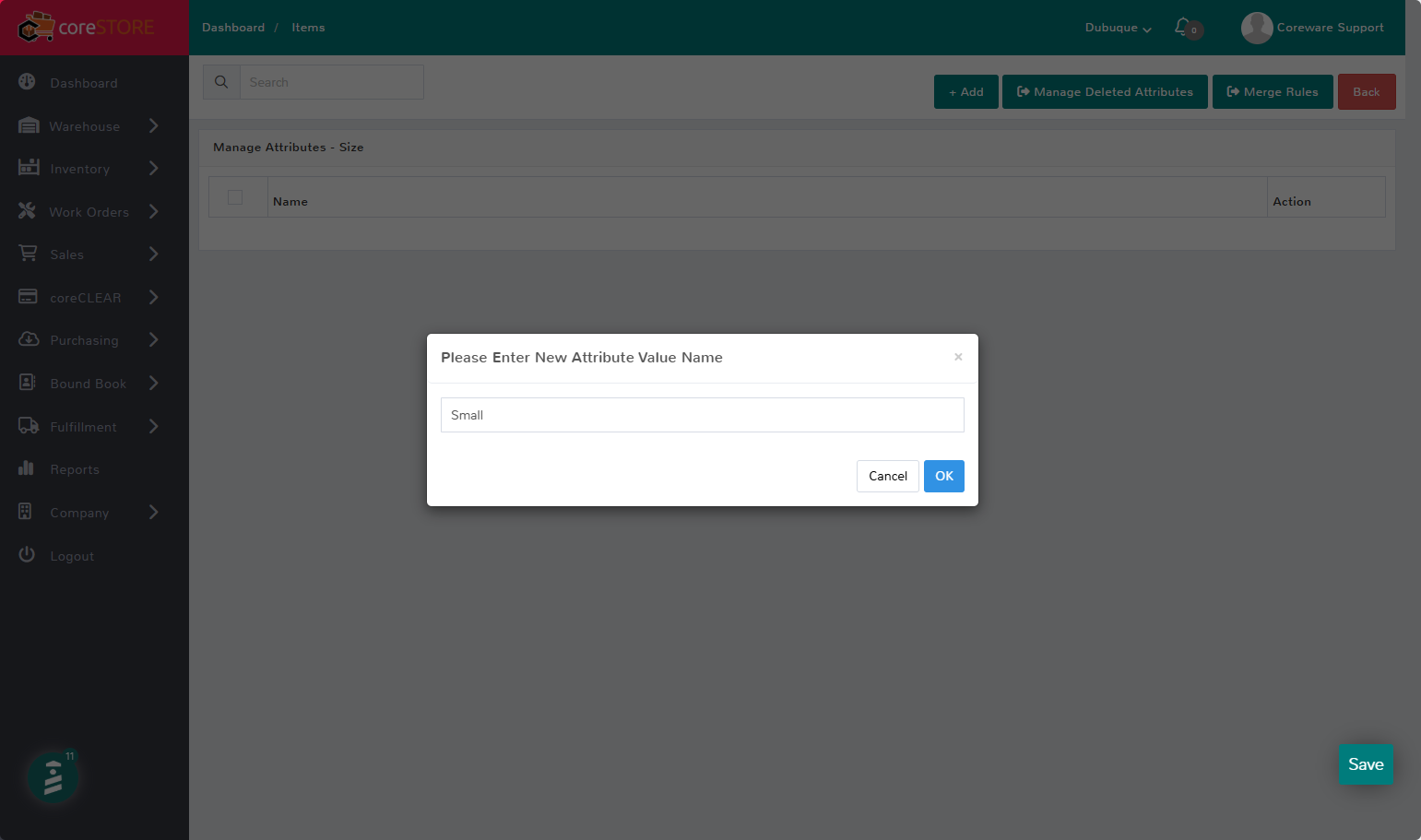This screenshot has width=1421, height=840.
Task: Close the dialog with the X
Action: (x=958, y=357)
